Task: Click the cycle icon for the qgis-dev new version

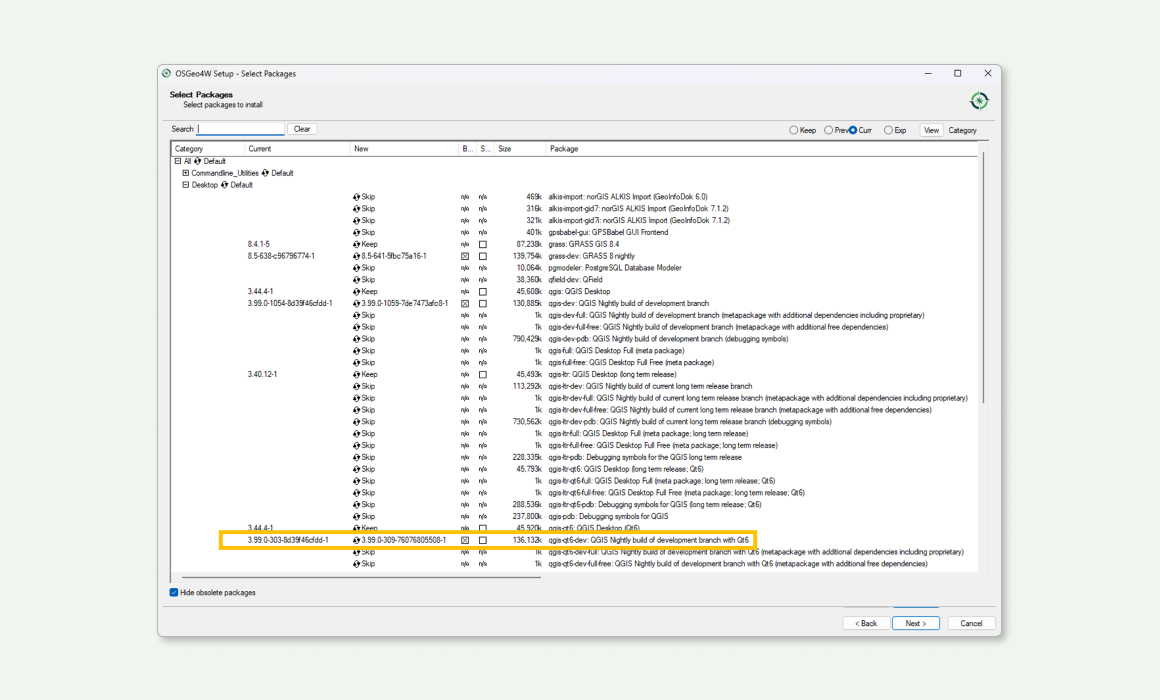Action: (356, 303)
